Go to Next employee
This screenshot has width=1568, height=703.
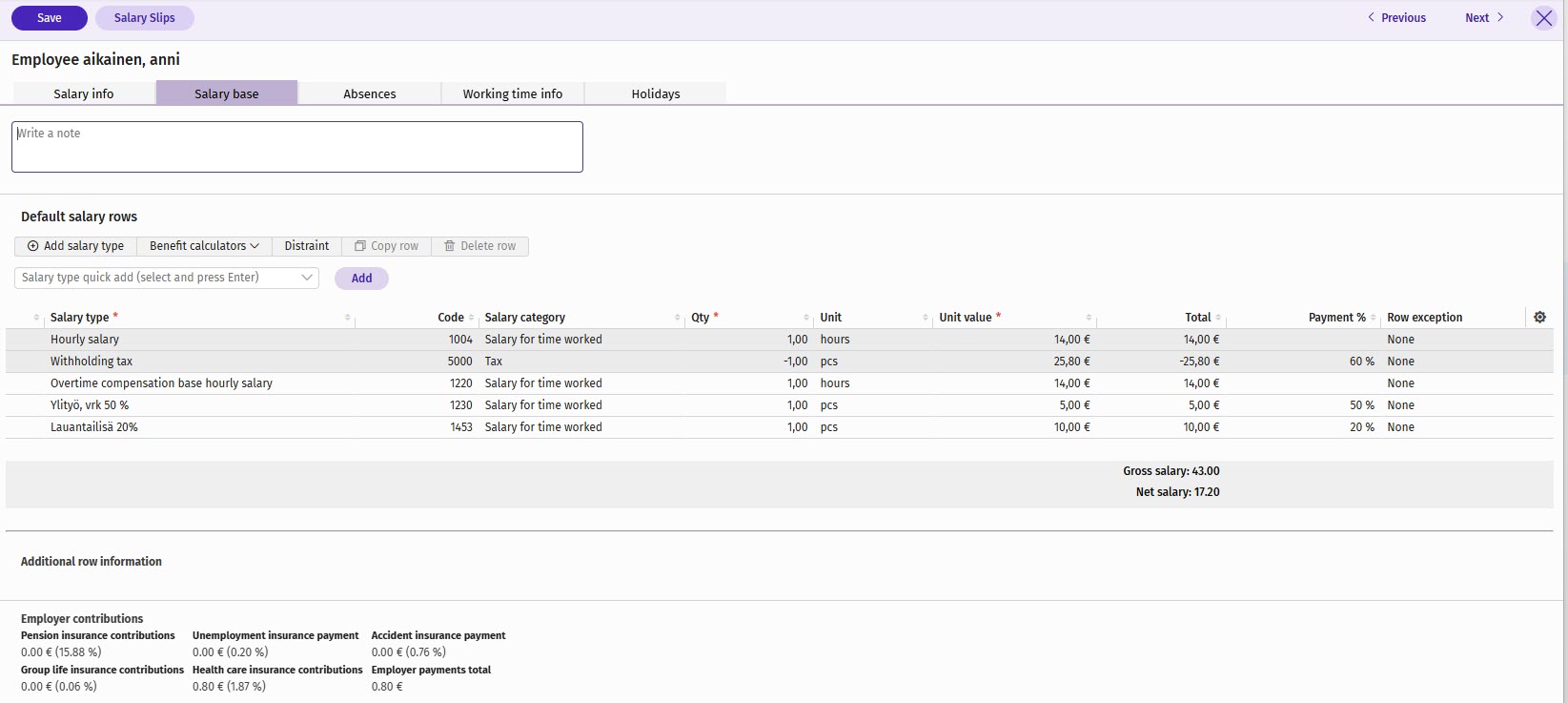pyautogui.click(x=1484, y=18)
